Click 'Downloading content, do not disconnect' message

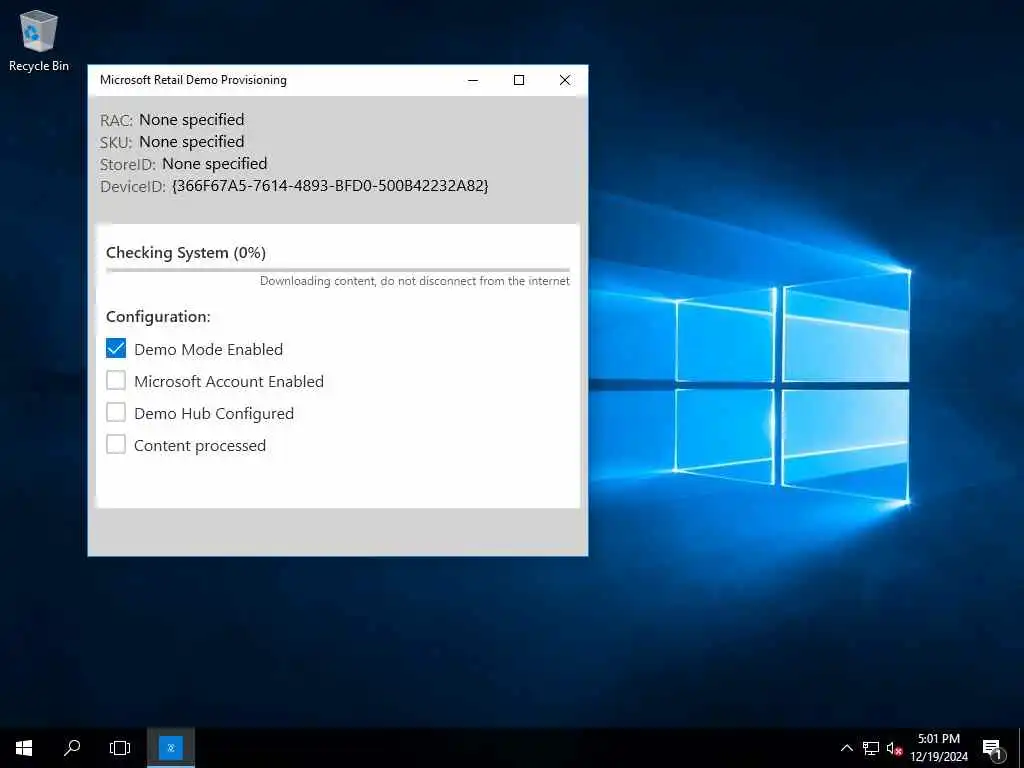click(415, 281)
